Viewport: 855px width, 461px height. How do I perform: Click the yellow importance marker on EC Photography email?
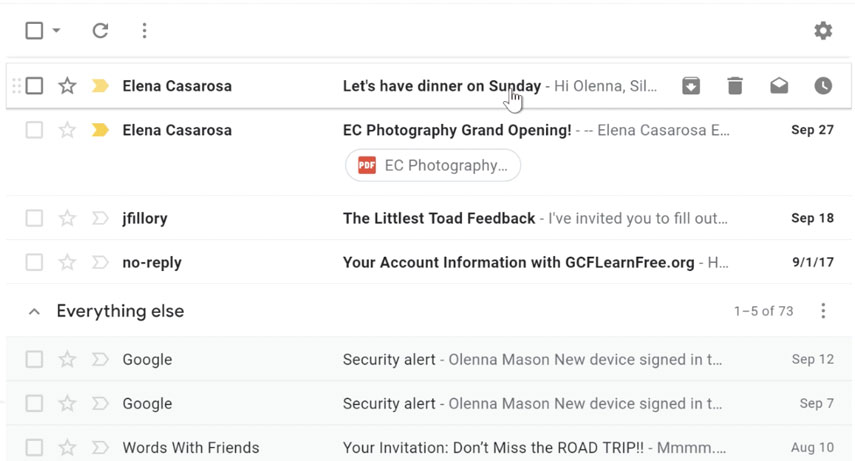pyautogui.click(x=100, y=130)
